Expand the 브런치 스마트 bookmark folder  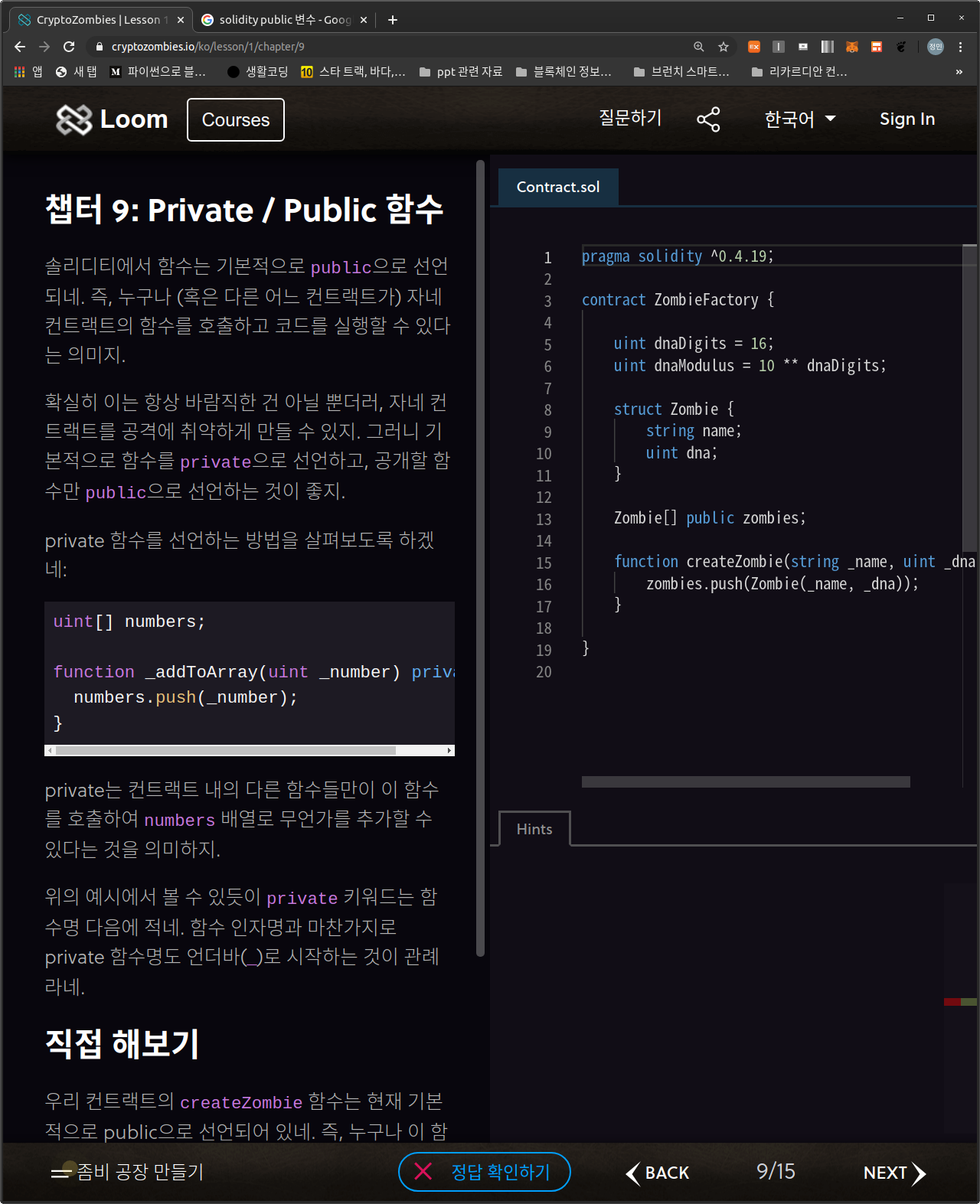[682, 72]
